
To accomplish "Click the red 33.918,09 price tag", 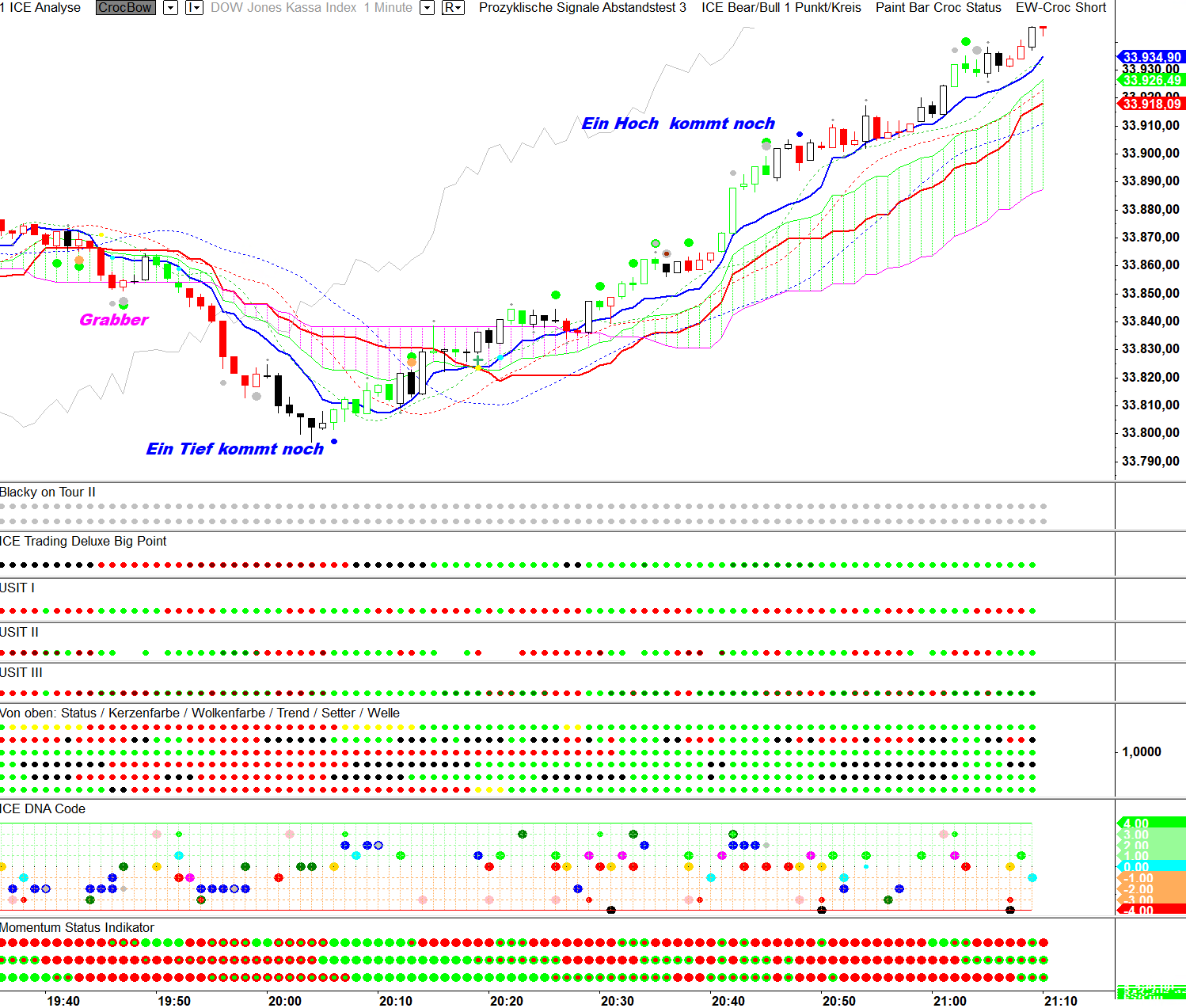I will point(1152,104).
